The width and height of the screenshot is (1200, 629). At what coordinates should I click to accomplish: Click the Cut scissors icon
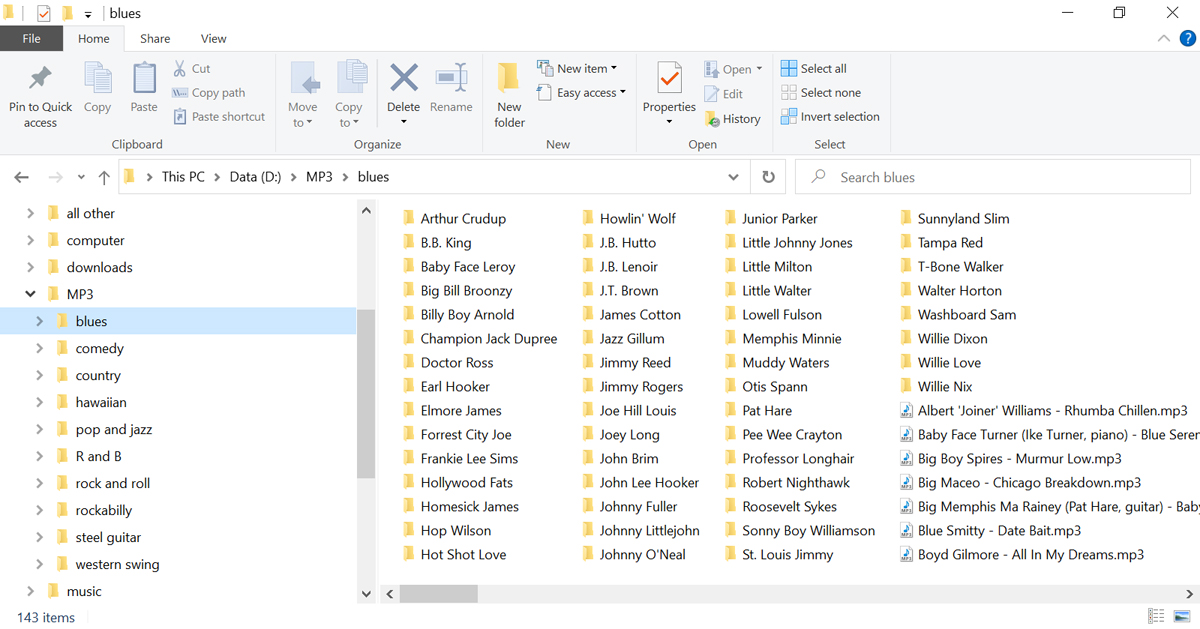pos(180,69)
